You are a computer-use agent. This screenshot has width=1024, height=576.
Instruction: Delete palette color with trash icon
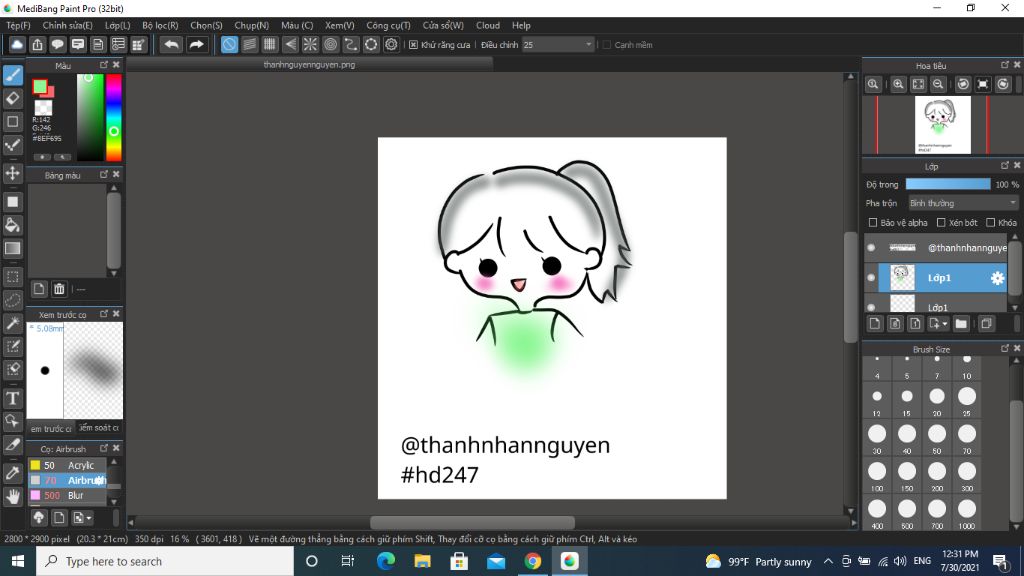point(59,289)
